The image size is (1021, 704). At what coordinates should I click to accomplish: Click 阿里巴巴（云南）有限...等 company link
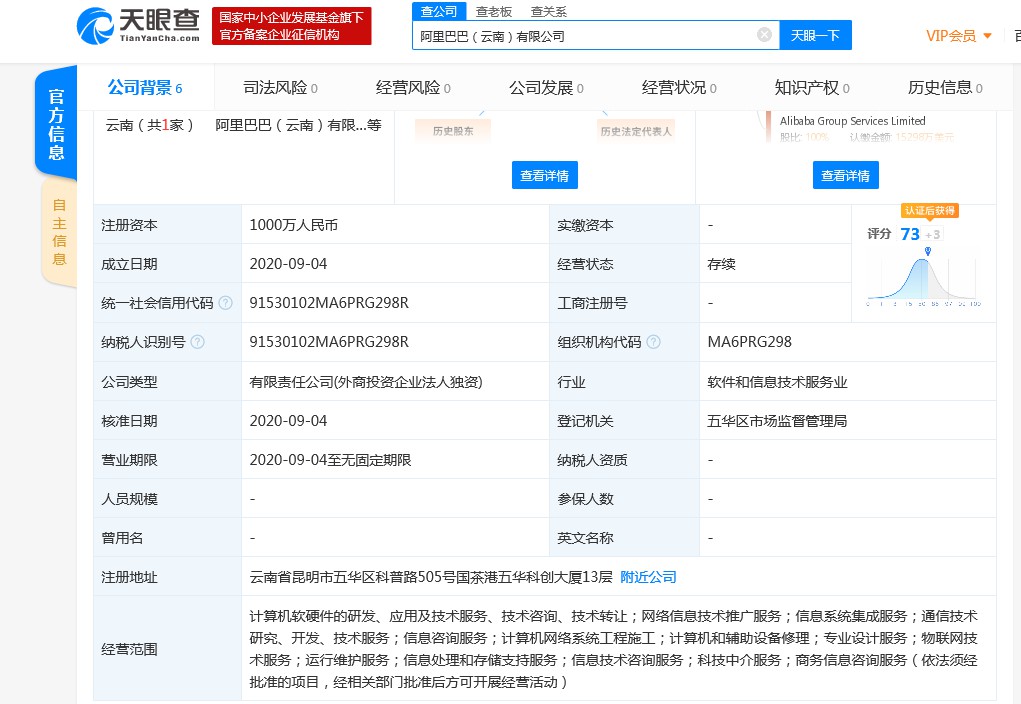(298, 125)
